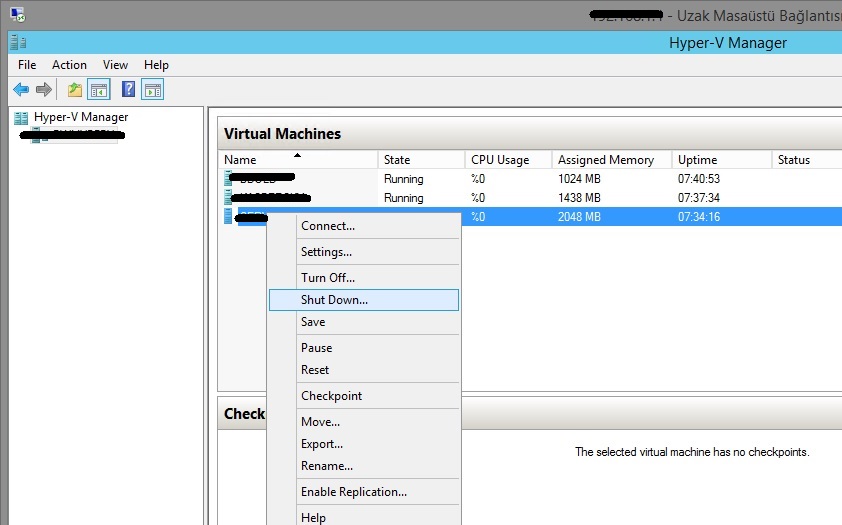Select Hyper-V Manager root tree item
Screen dimensions: 842x525
(81, 117)
